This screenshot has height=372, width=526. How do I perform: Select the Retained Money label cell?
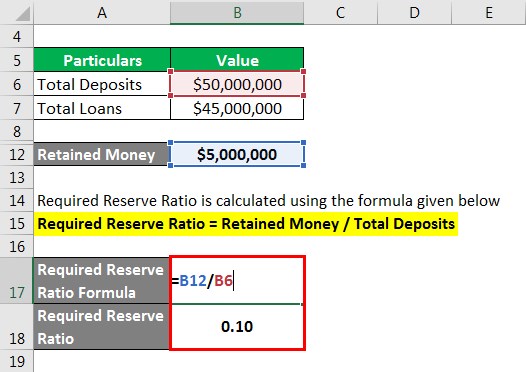tap(102, 154)
